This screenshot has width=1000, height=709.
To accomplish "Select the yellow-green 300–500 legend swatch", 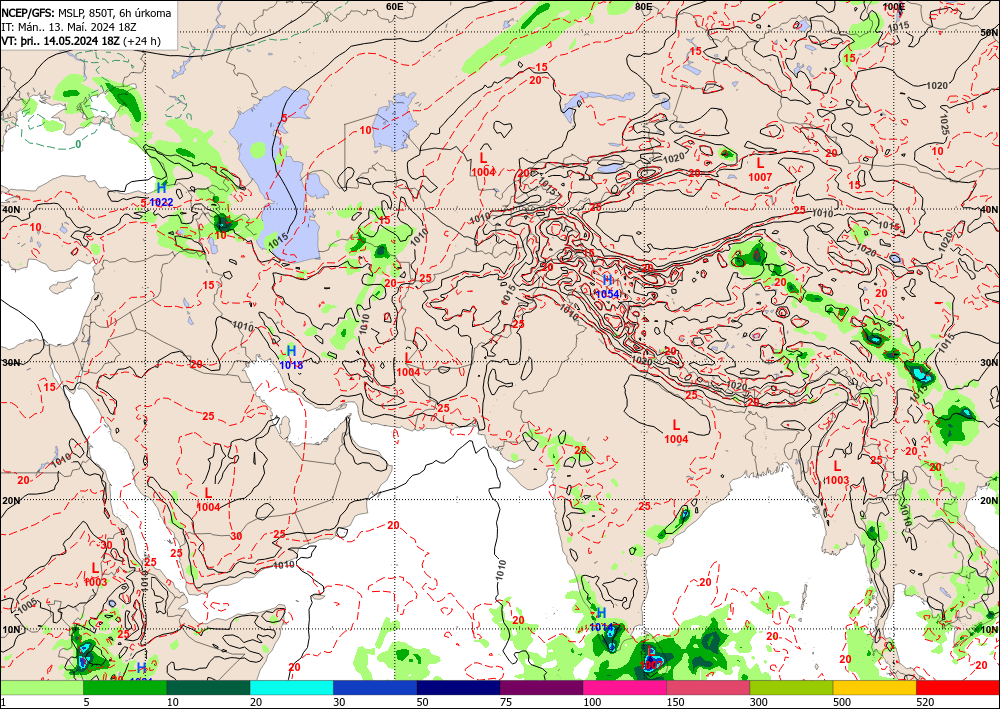I will tap(791, 687).
